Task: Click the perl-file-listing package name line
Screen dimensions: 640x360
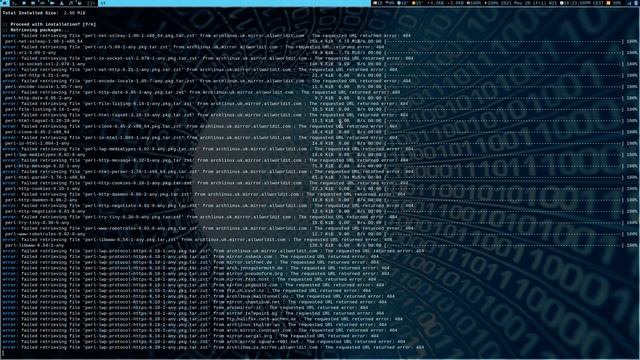Action: (x=42, y=109)
